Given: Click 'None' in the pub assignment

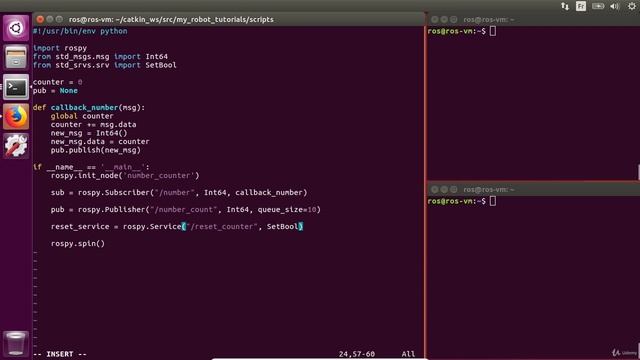Looking at the screenshot, I should click(x=69, y=90).
